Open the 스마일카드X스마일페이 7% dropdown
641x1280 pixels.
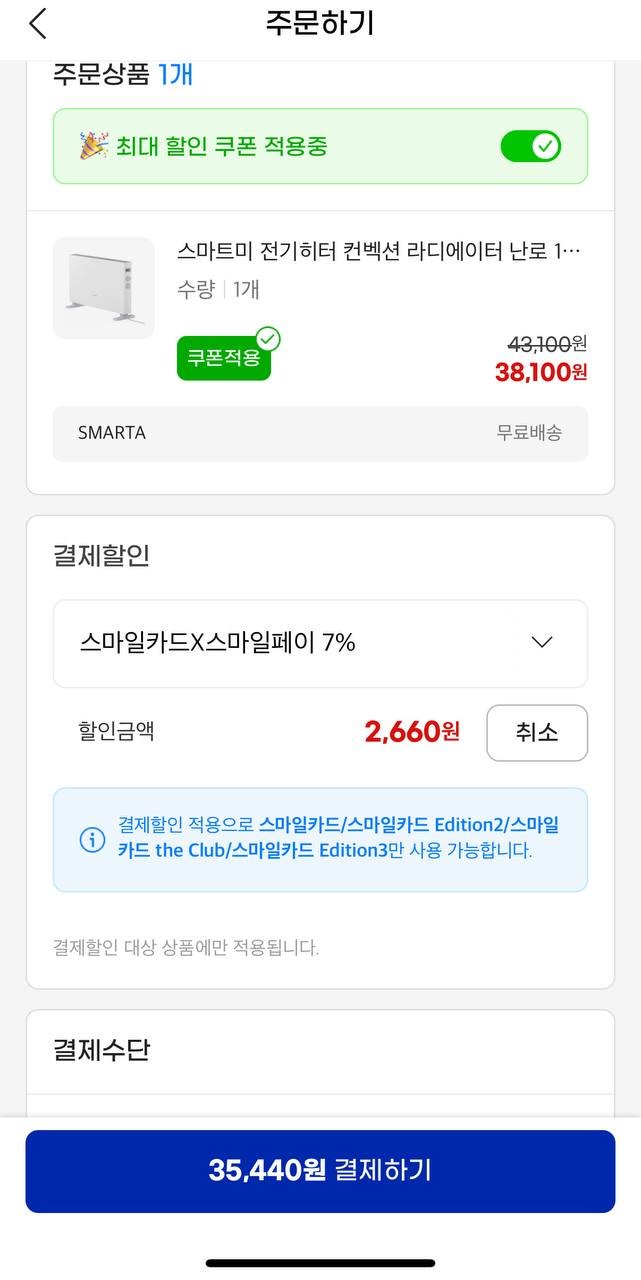pos(319,643)
